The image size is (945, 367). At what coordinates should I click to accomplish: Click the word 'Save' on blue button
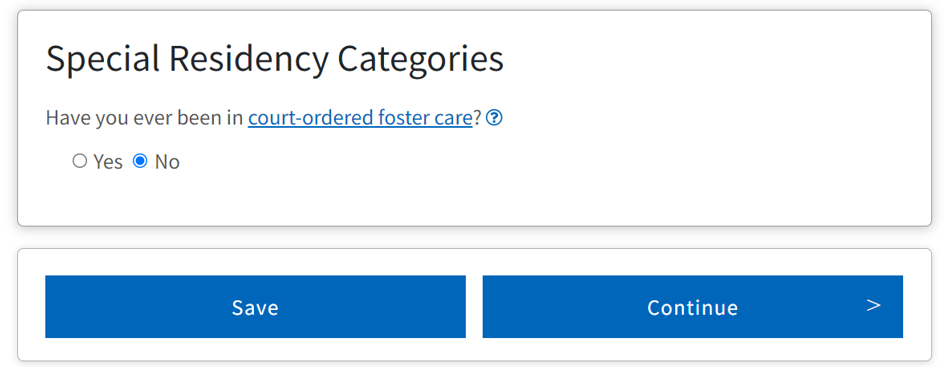pos(256,308)
